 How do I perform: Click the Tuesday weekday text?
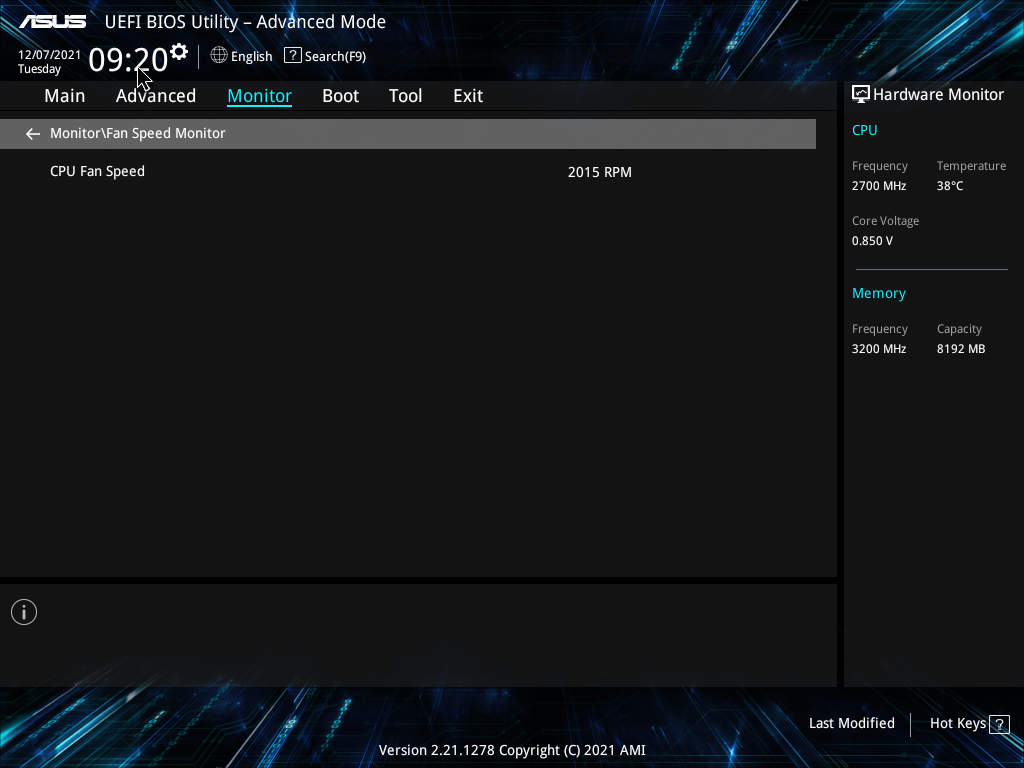(x=39, y=69)
